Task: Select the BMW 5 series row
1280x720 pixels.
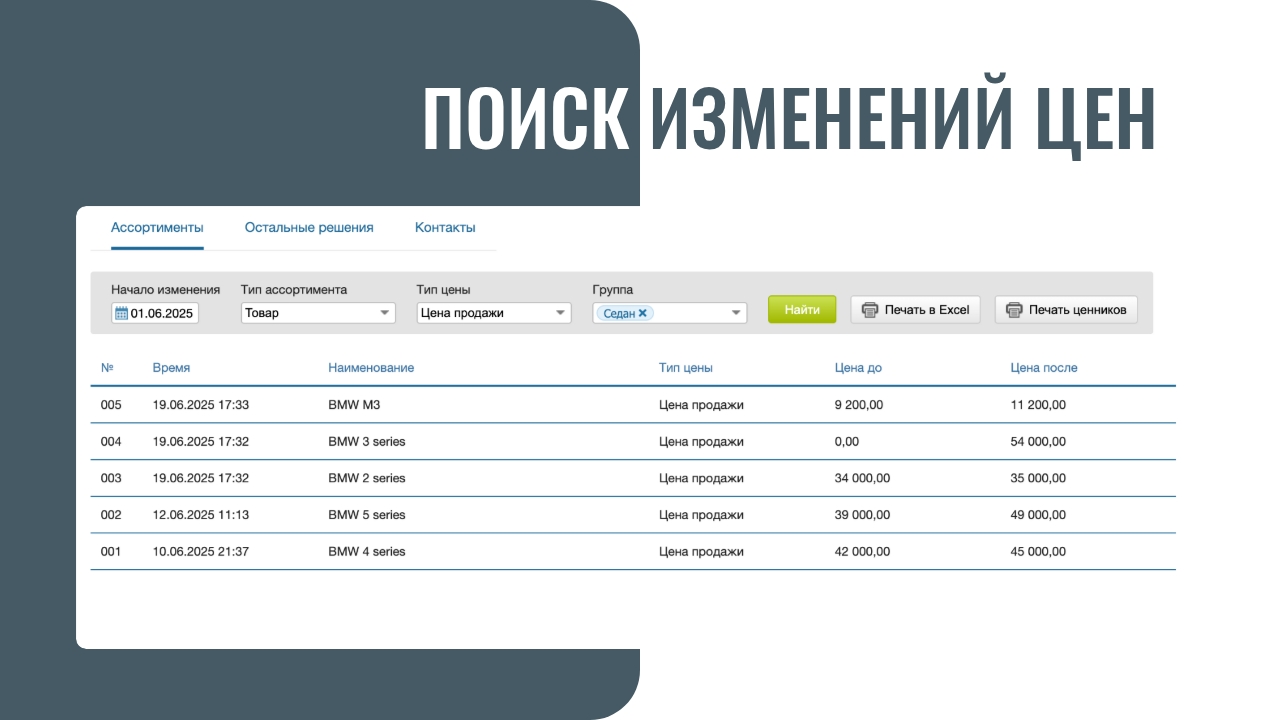Action: [366, 515]
